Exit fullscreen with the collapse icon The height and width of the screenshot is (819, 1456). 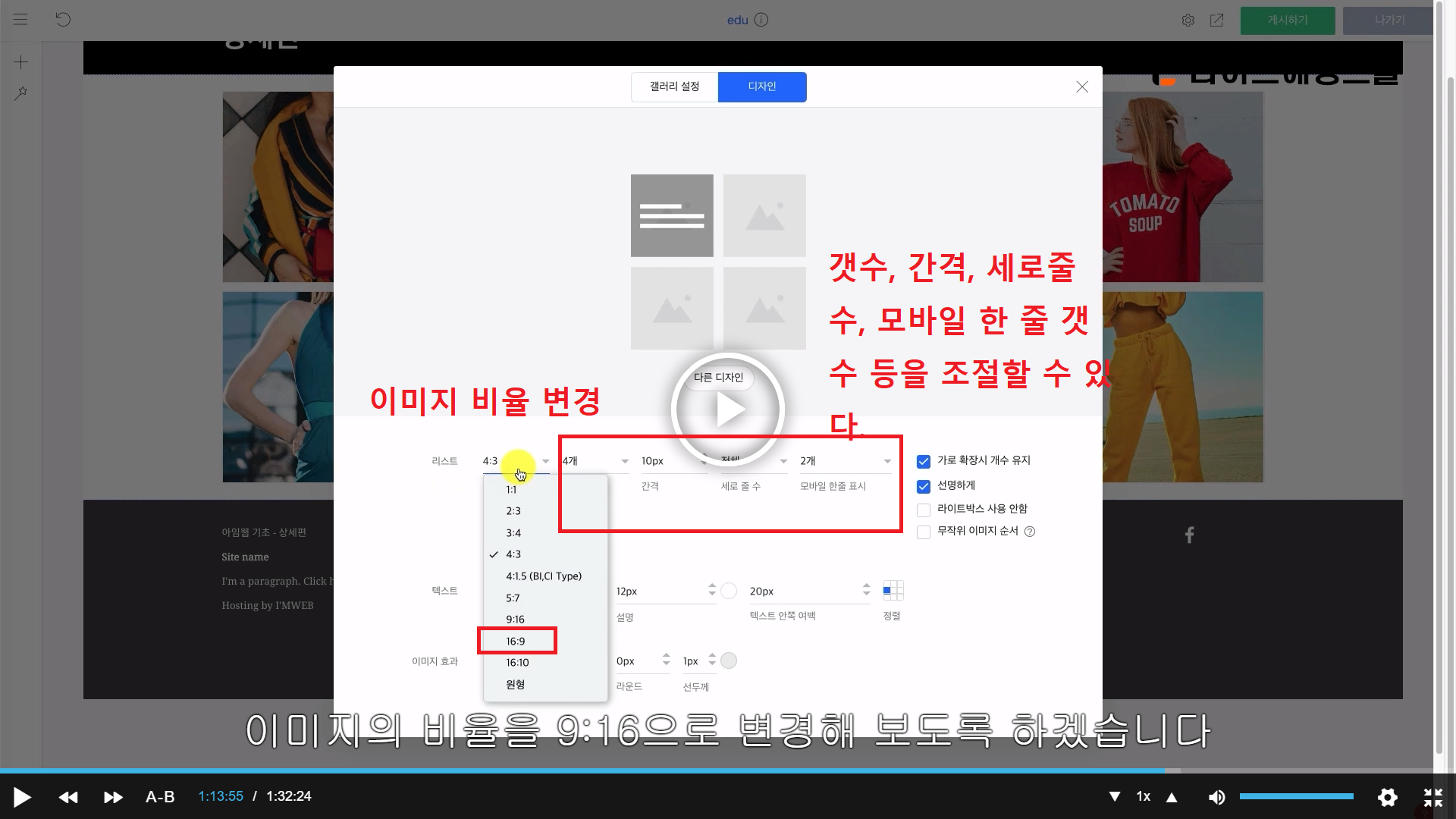1432,797
